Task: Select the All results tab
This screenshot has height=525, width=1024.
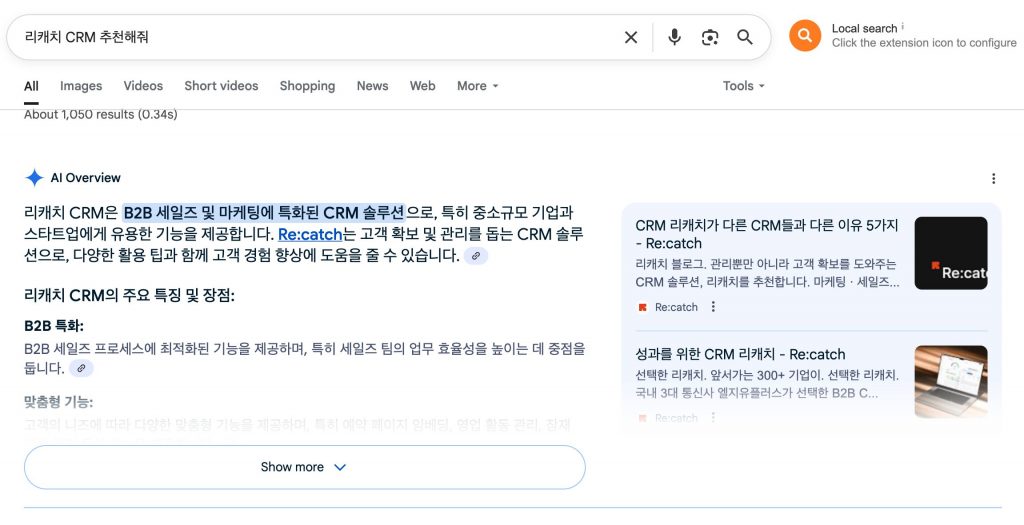Action: coord(31,86)
